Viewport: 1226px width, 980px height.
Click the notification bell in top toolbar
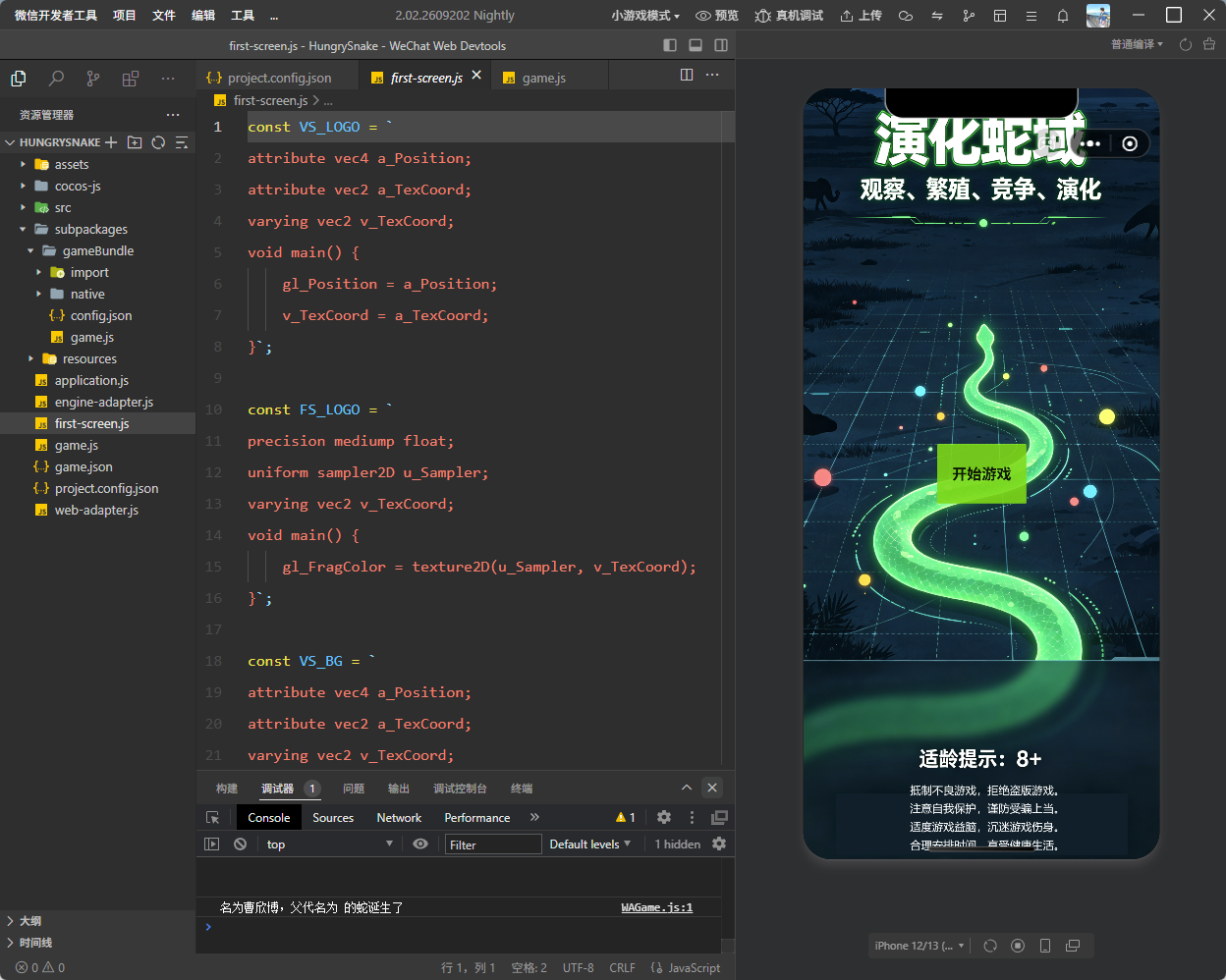point(1063,16)
